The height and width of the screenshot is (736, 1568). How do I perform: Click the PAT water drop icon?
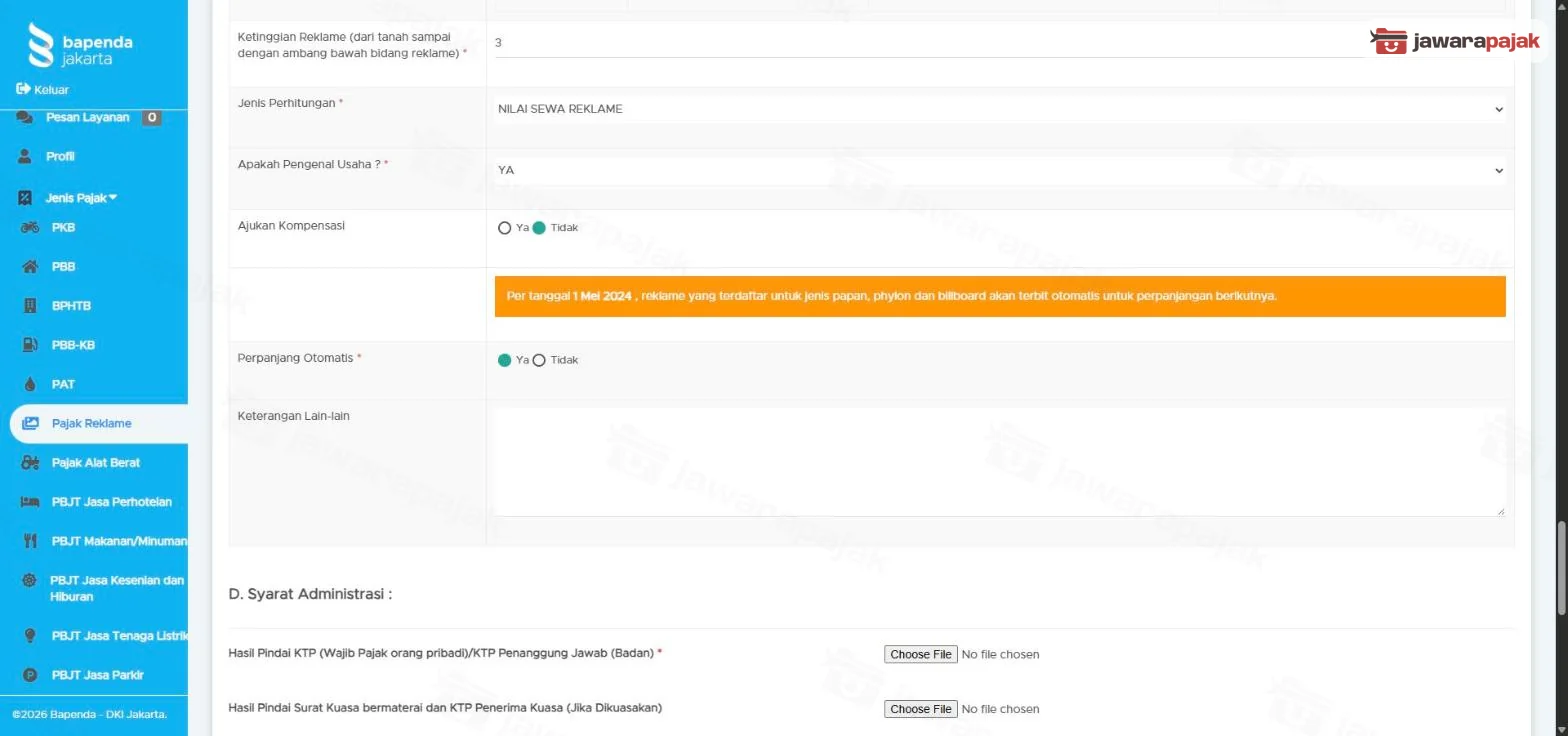[x=30, y=384]
